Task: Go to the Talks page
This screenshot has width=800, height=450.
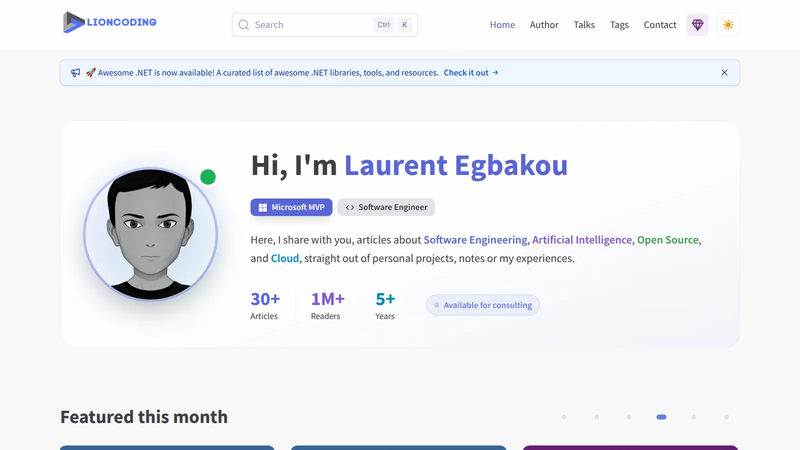Action: pyautogui.click(x=584, y=24)
